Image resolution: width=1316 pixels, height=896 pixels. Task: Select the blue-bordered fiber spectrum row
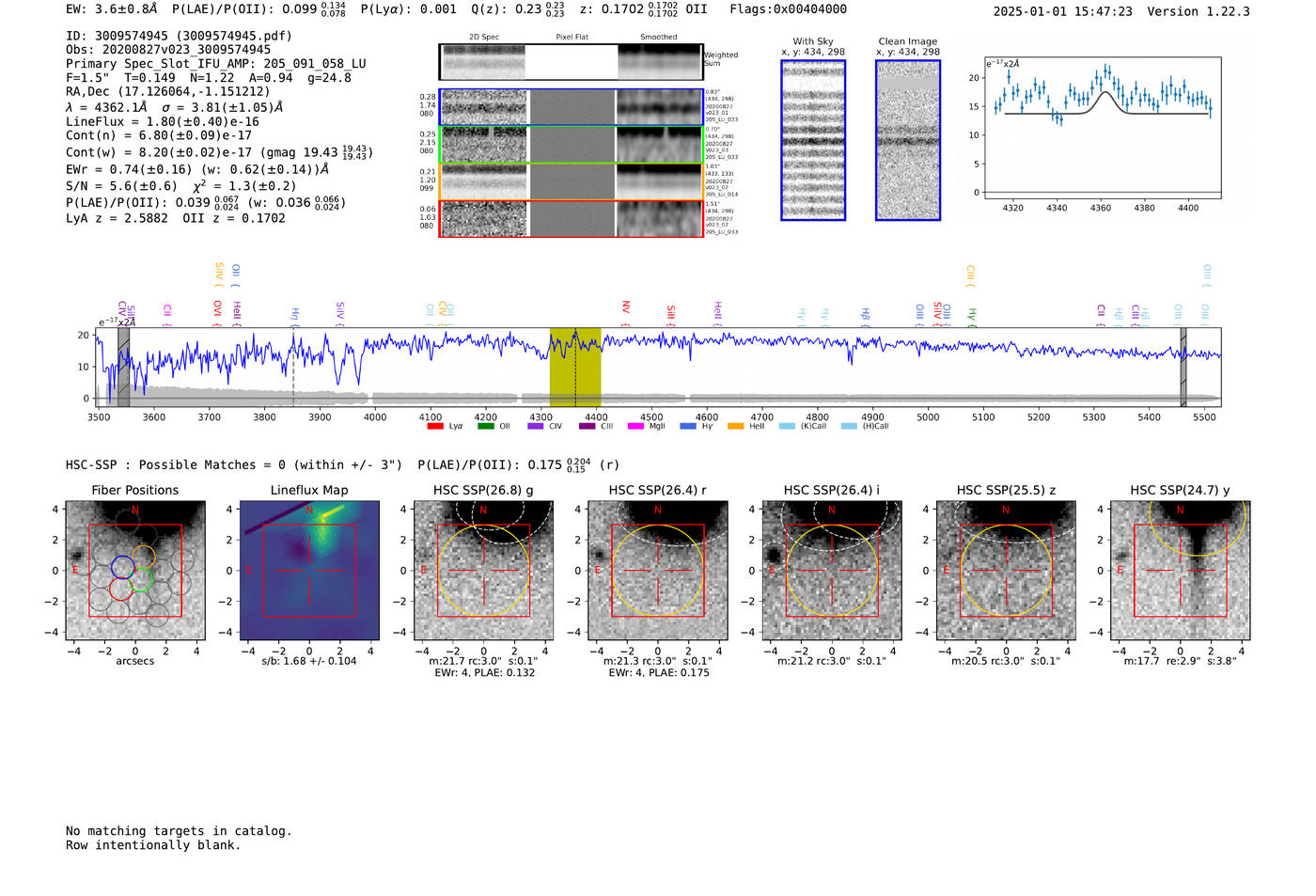[x=572, y=107]
